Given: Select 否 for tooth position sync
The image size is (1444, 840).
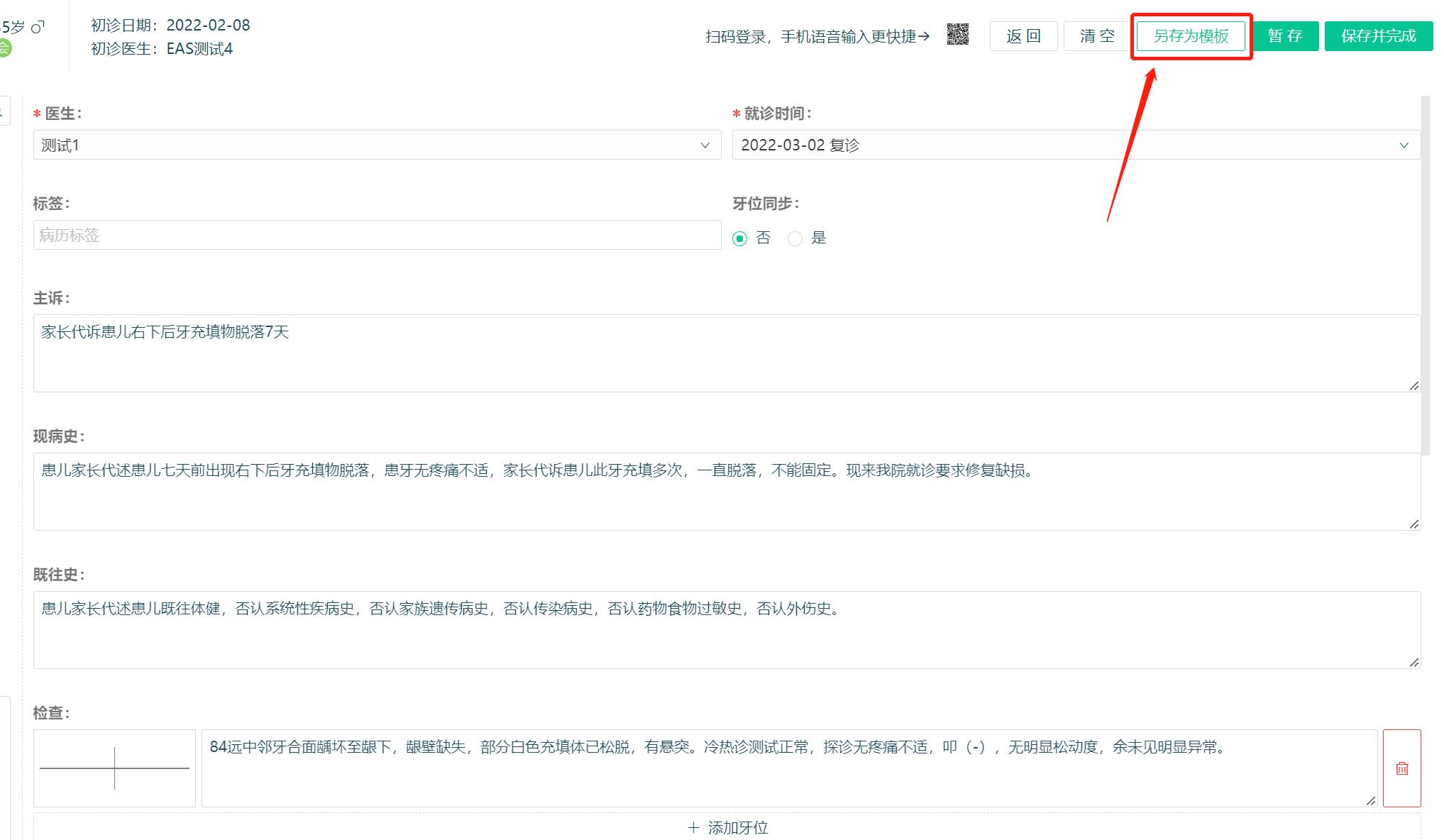Looking at the screenshot, I should (740, 238).
